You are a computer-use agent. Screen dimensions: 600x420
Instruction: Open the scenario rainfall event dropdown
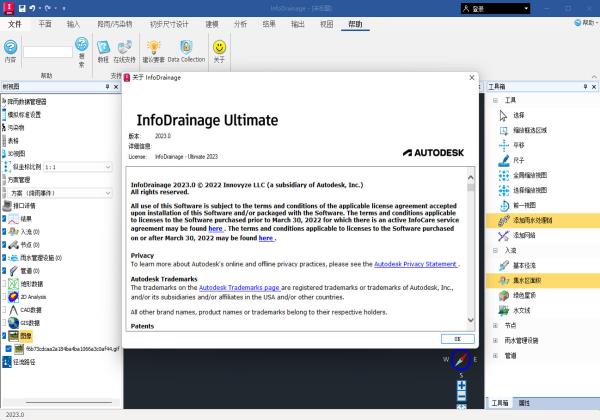[59, 193]
